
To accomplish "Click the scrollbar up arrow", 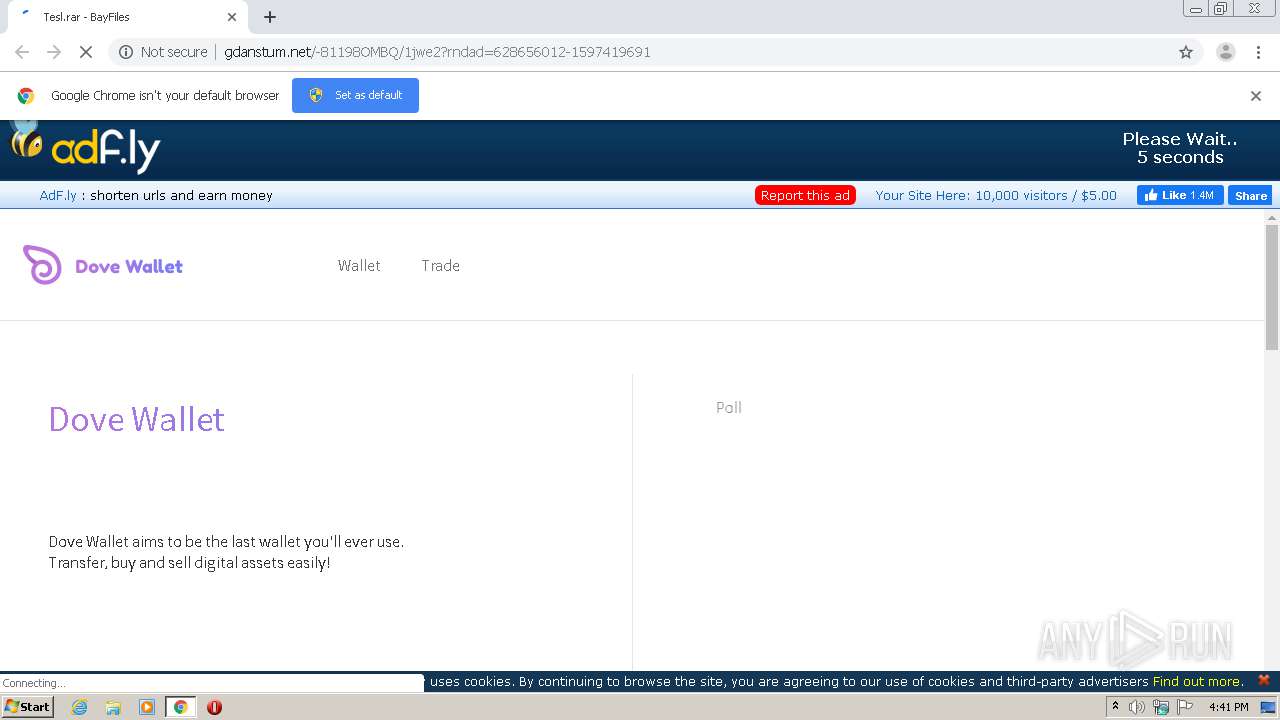I will pos(1272,216).
